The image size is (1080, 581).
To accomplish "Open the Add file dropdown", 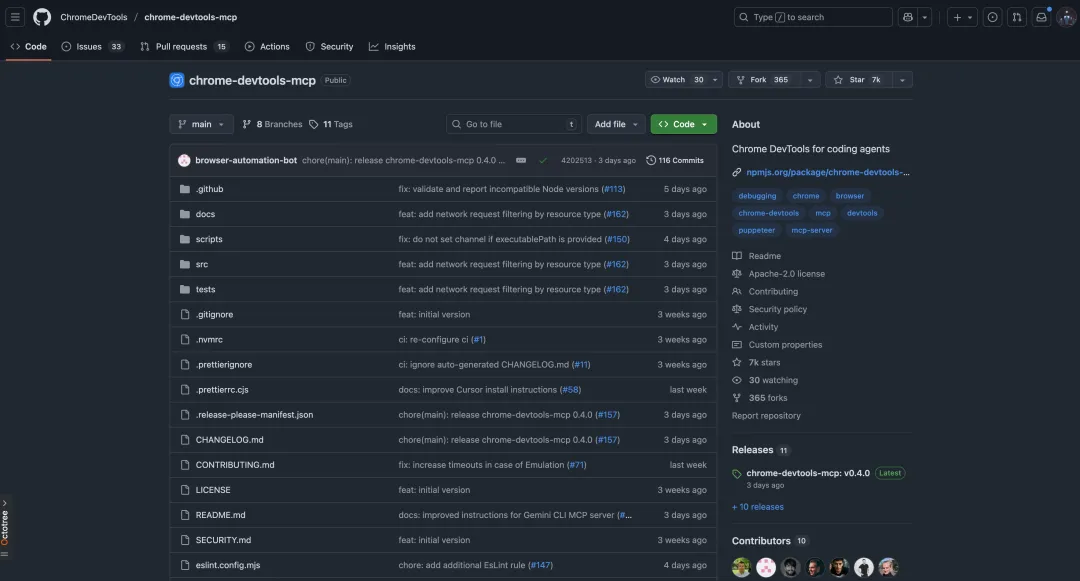I will [616, 125].
